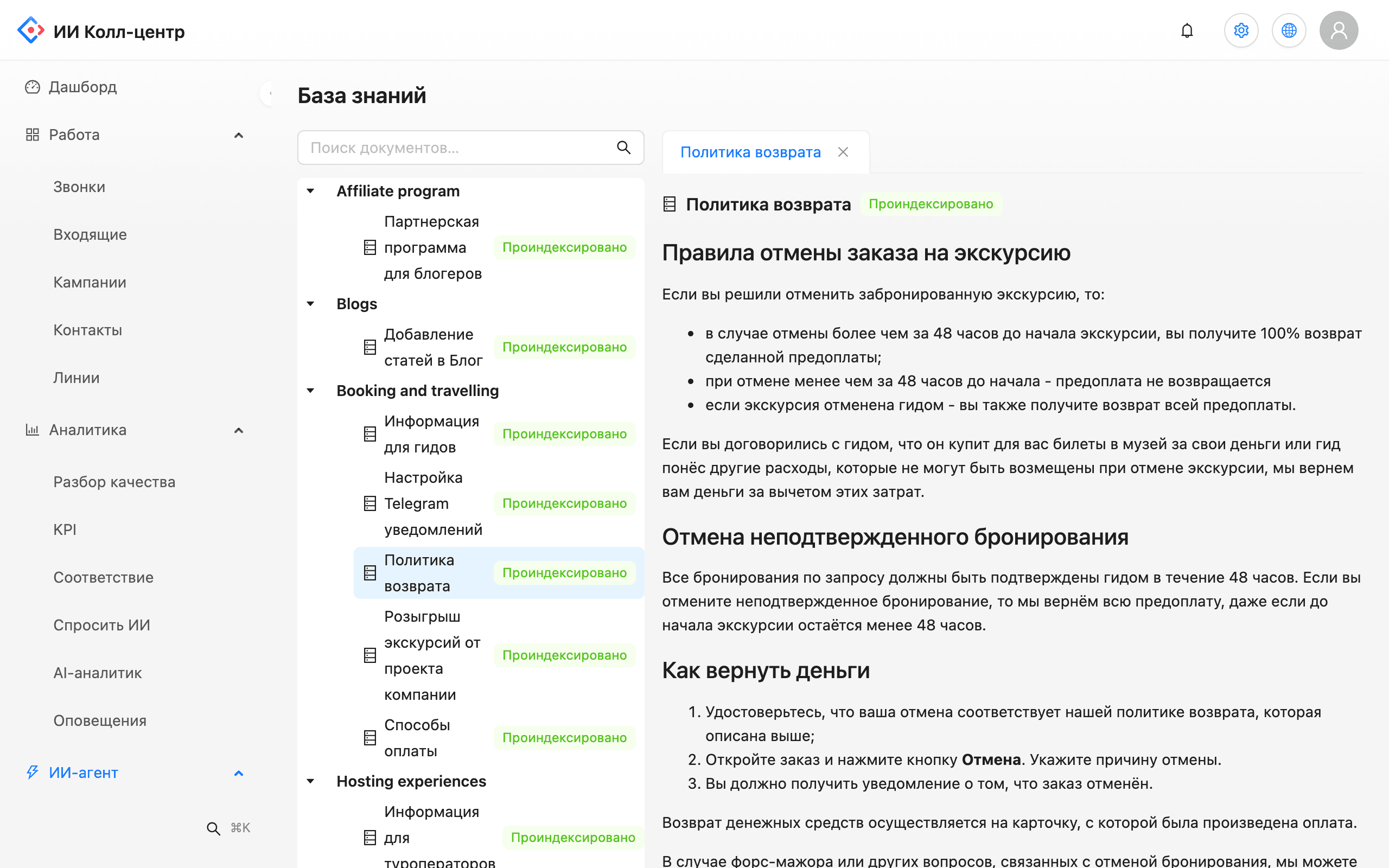Collapse the Работа menu chevron
This screenshot has width=1389, height=868.
pos(239,135)
